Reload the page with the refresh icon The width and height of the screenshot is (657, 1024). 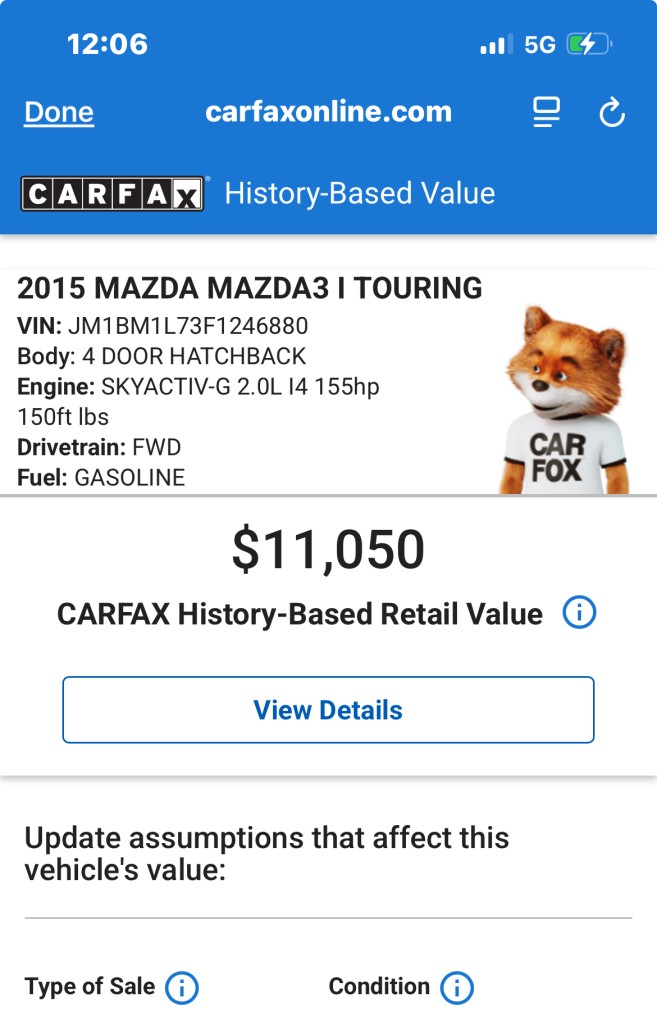(x=612, y=113)
